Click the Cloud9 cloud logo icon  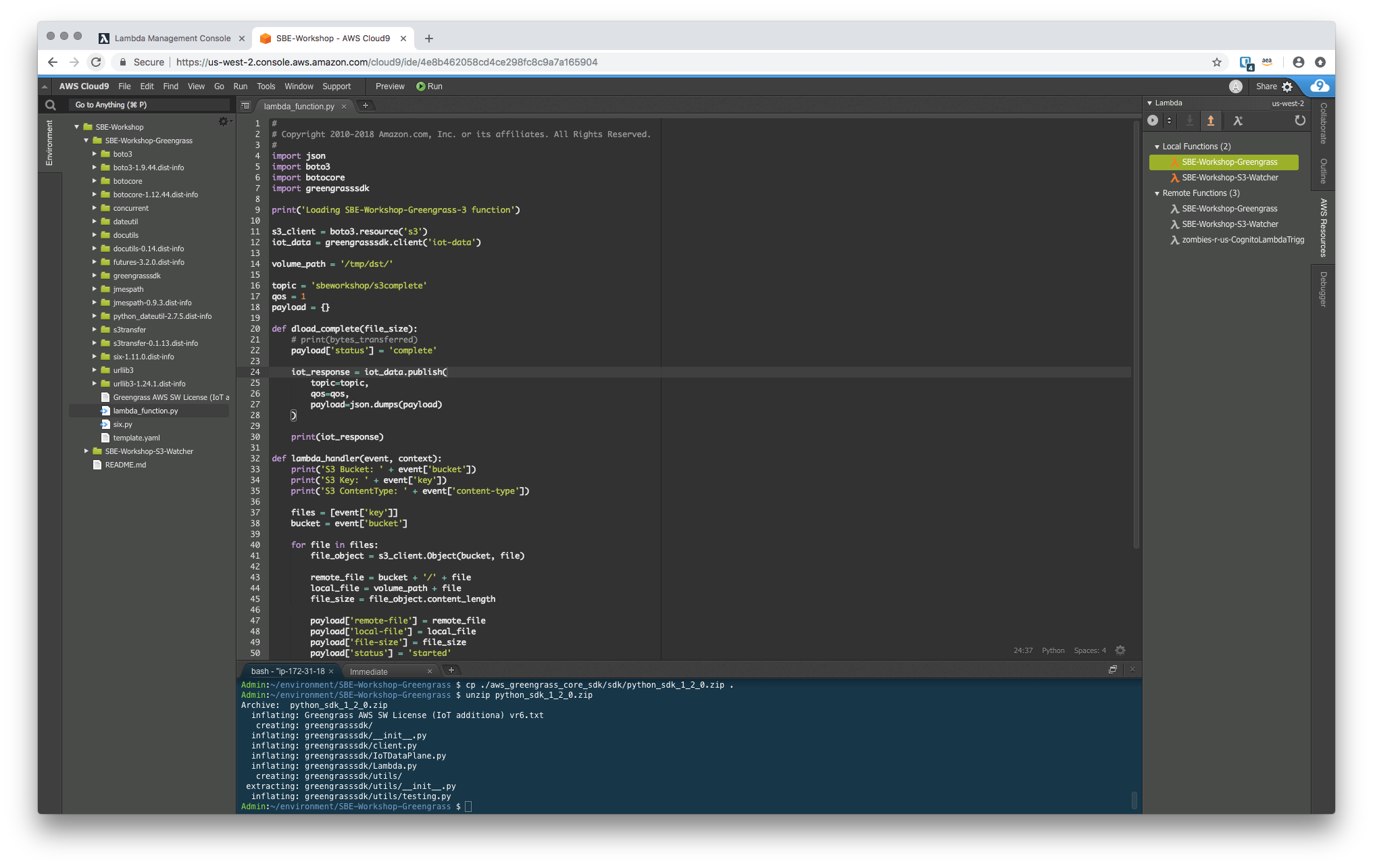1319,86
